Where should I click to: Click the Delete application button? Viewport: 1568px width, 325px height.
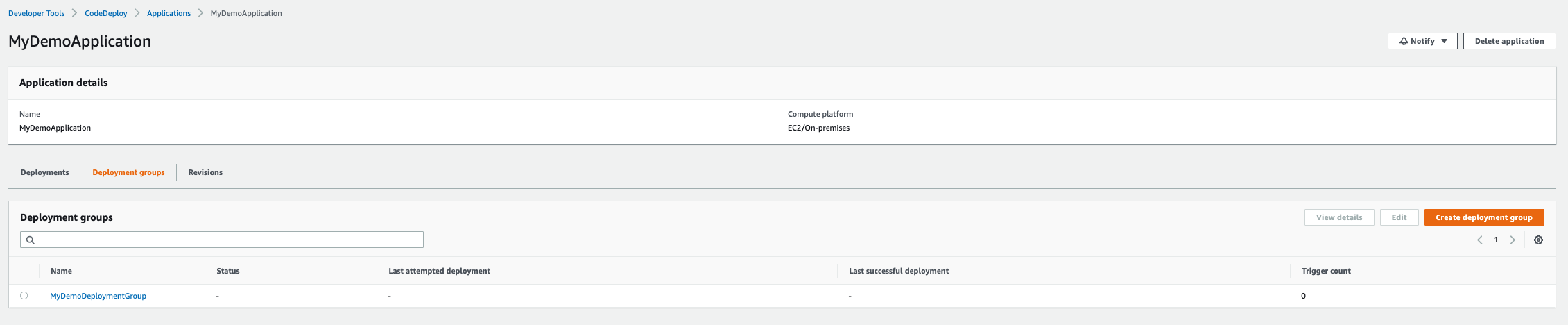click(1509, 42)
